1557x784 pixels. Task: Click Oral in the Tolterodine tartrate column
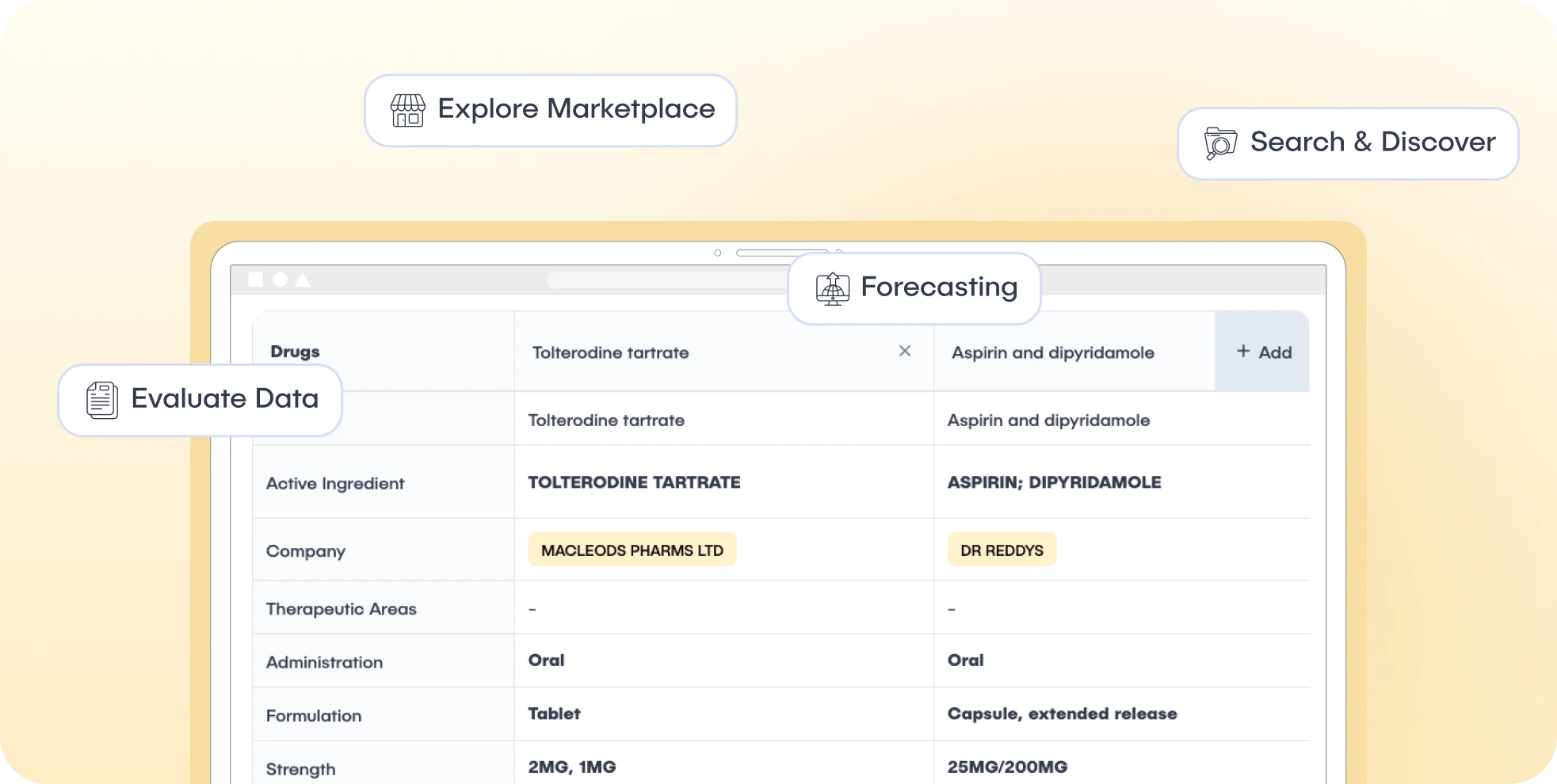click(546, 660)
